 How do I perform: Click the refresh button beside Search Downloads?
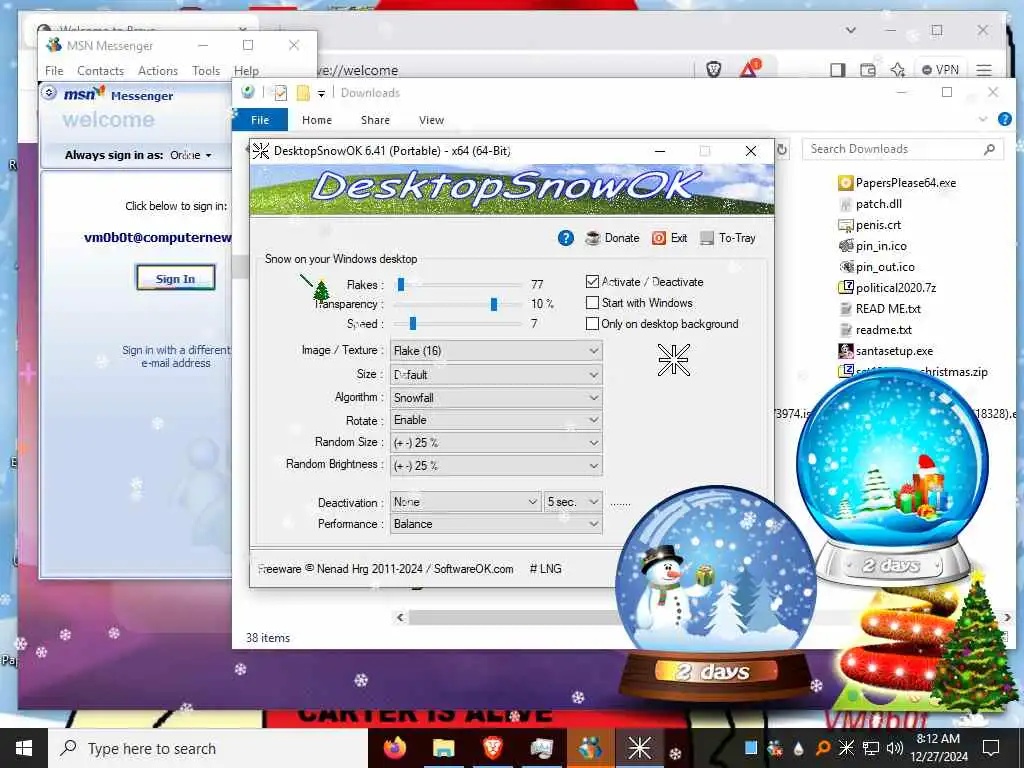(782, 150)
